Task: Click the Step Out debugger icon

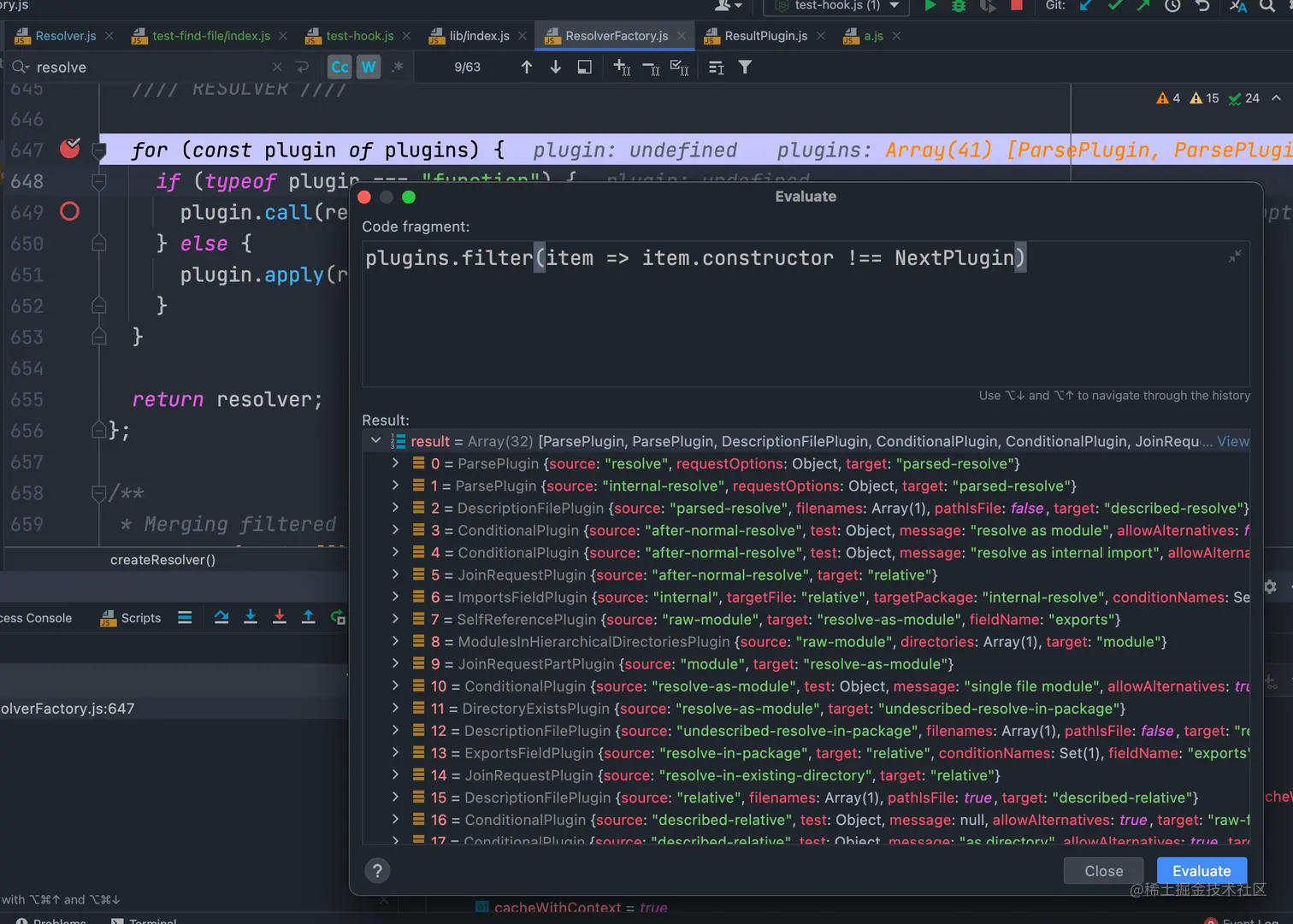Action: click(x=308, y=617)
